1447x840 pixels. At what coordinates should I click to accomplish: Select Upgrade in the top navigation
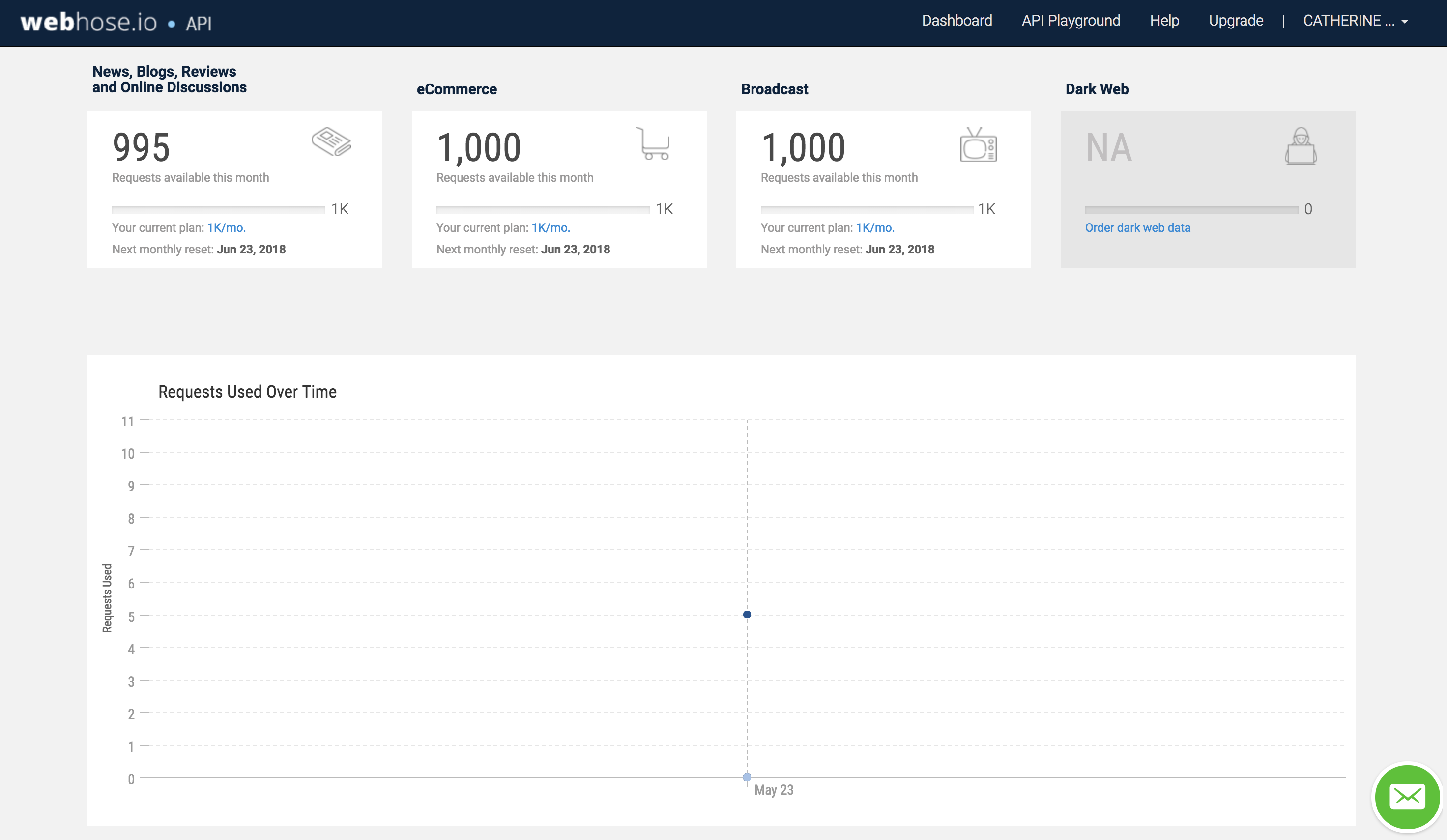click(1236, 21)
